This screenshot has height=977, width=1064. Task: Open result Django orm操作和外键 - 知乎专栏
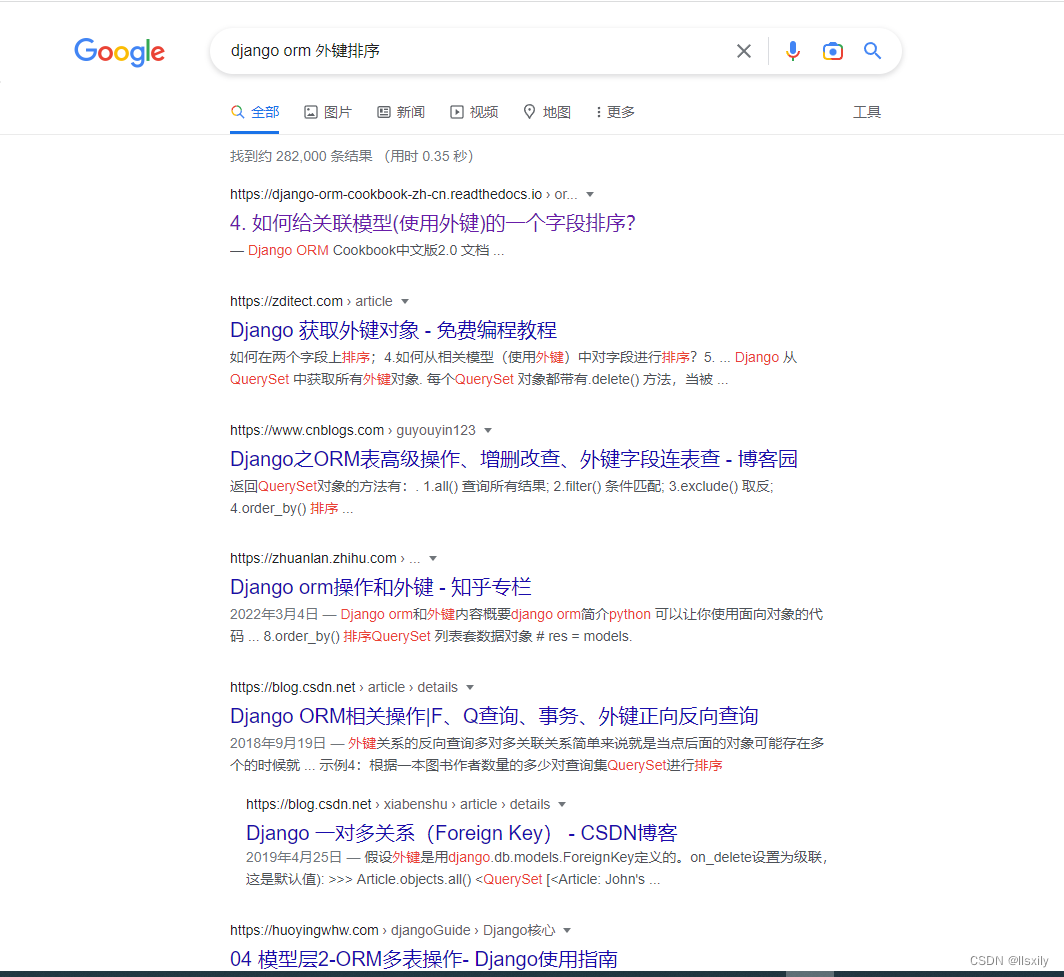click(x=381, y=587)
